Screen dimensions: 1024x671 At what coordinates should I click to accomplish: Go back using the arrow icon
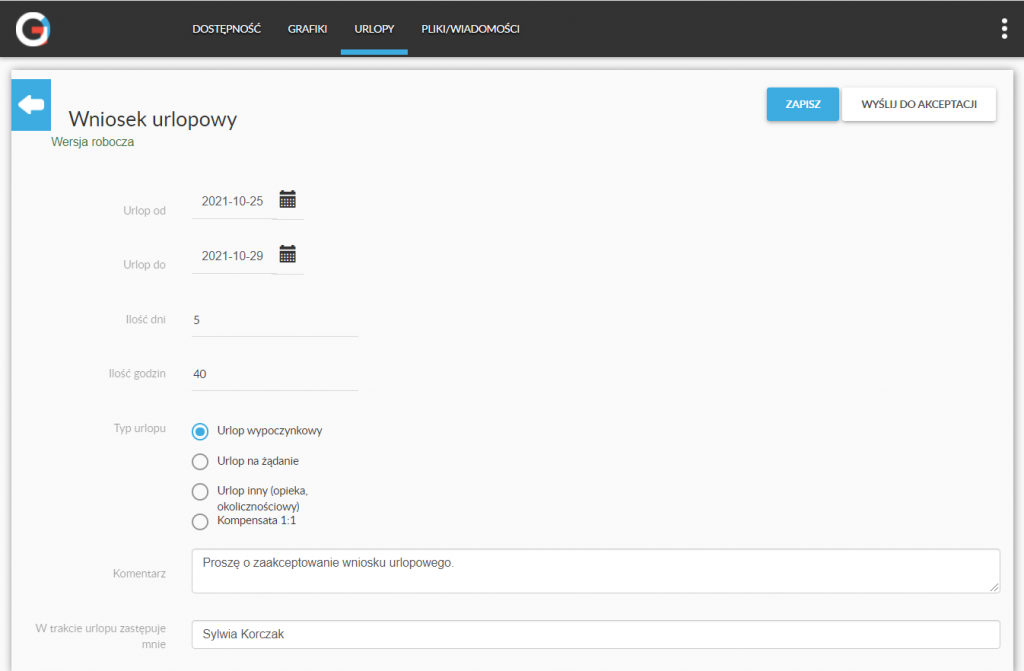coord(31,105)
